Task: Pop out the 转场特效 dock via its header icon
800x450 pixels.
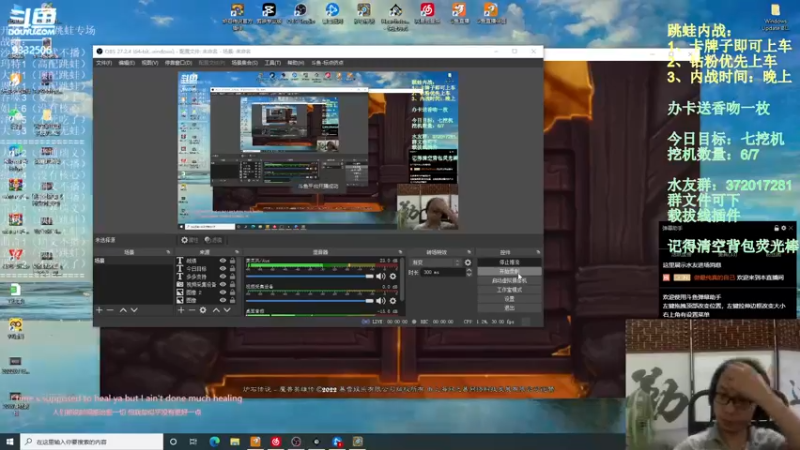Action: tap(468, 252)
